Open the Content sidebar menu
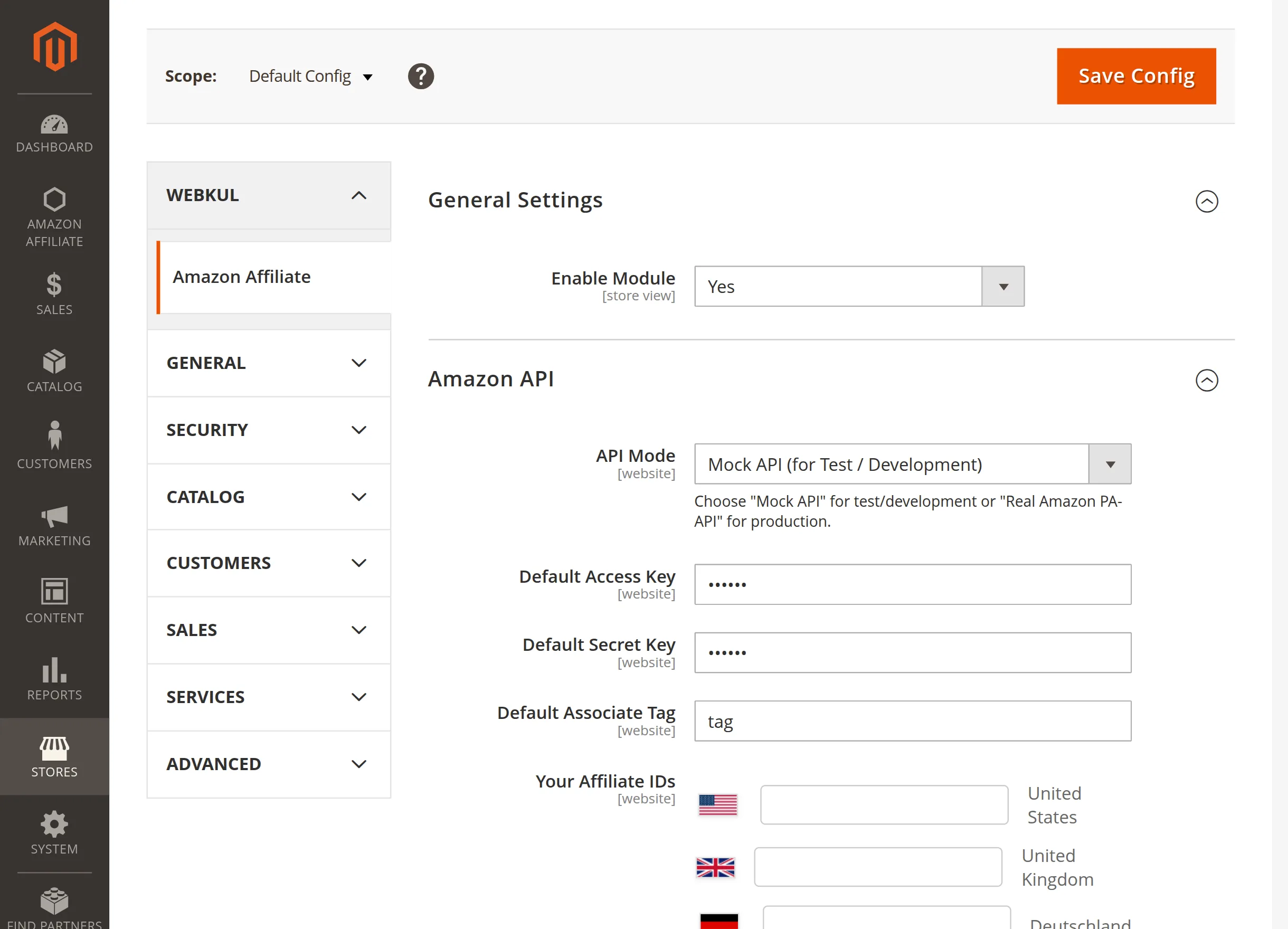The height and width of the screenshot is (929, 1288). [x=54, y=602]
